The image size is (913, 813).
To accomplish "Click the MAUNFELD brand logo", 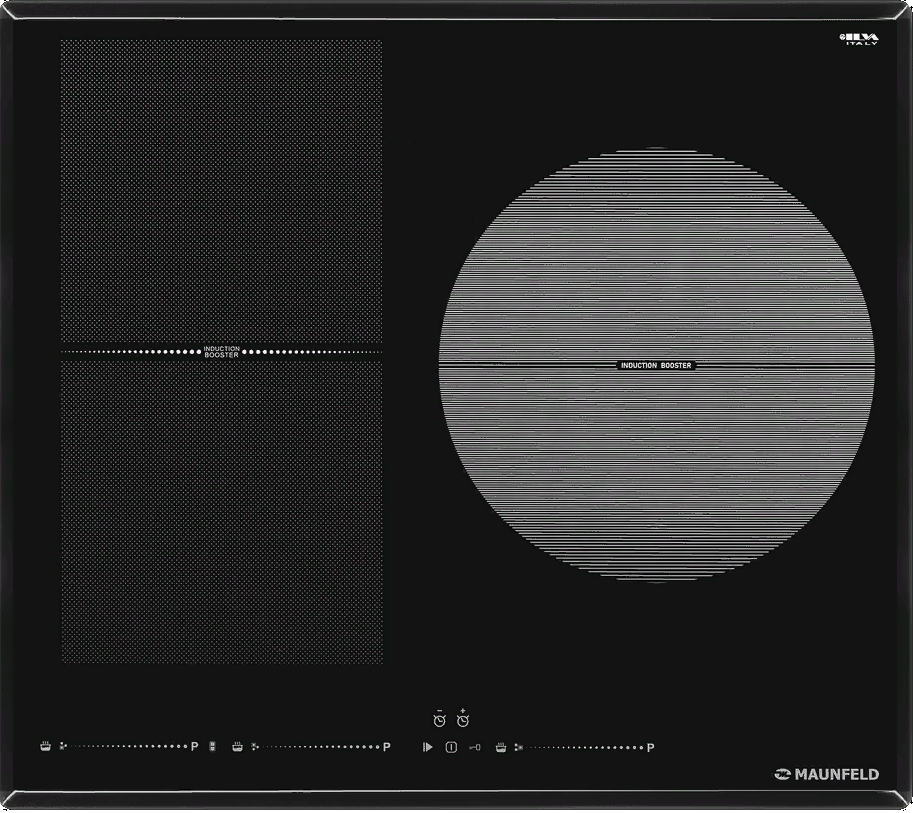I will [x=827, y=774].
